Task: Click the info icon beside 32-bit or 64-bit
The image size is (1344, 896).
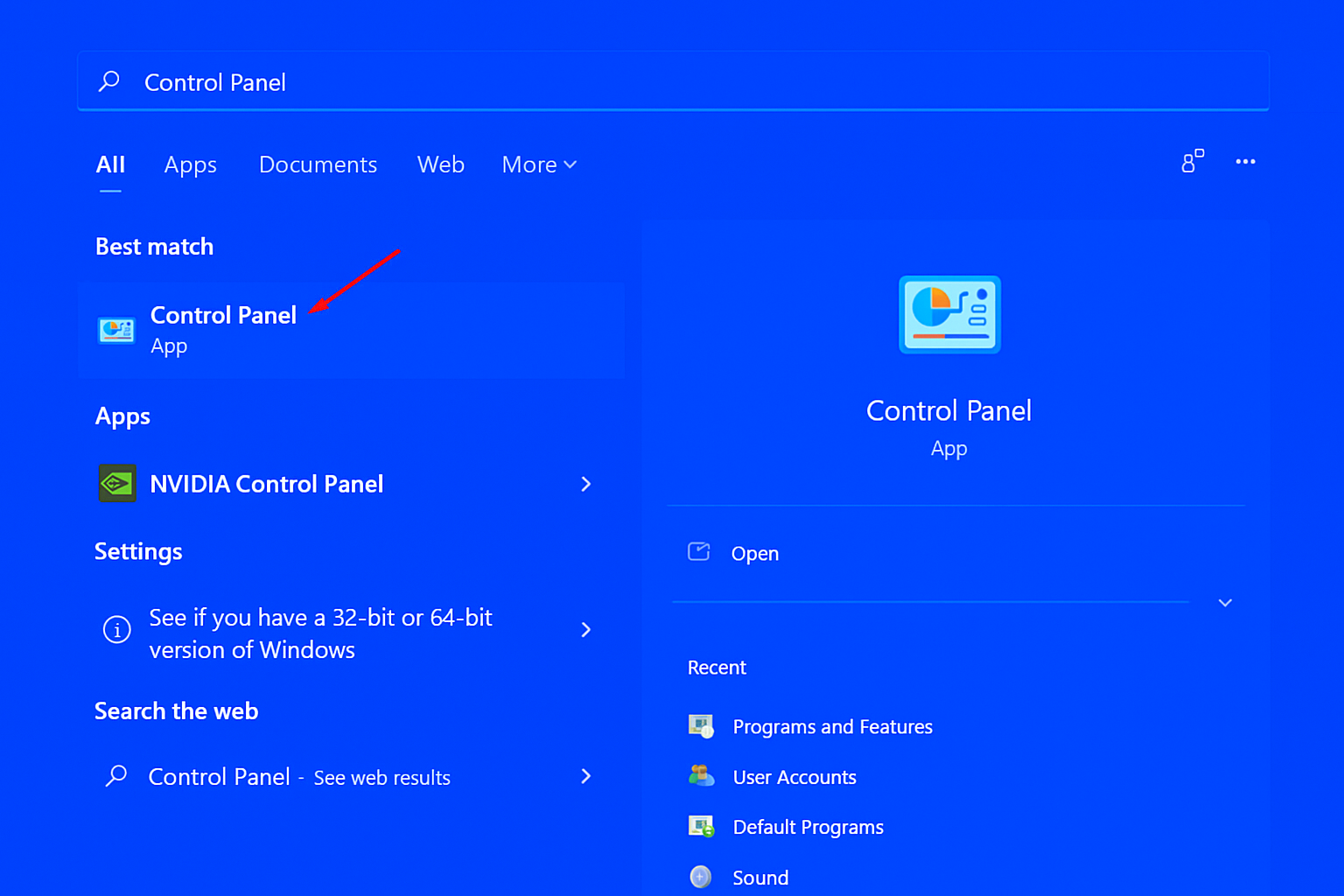Action: pyautogui.click(x=117, y=629)
